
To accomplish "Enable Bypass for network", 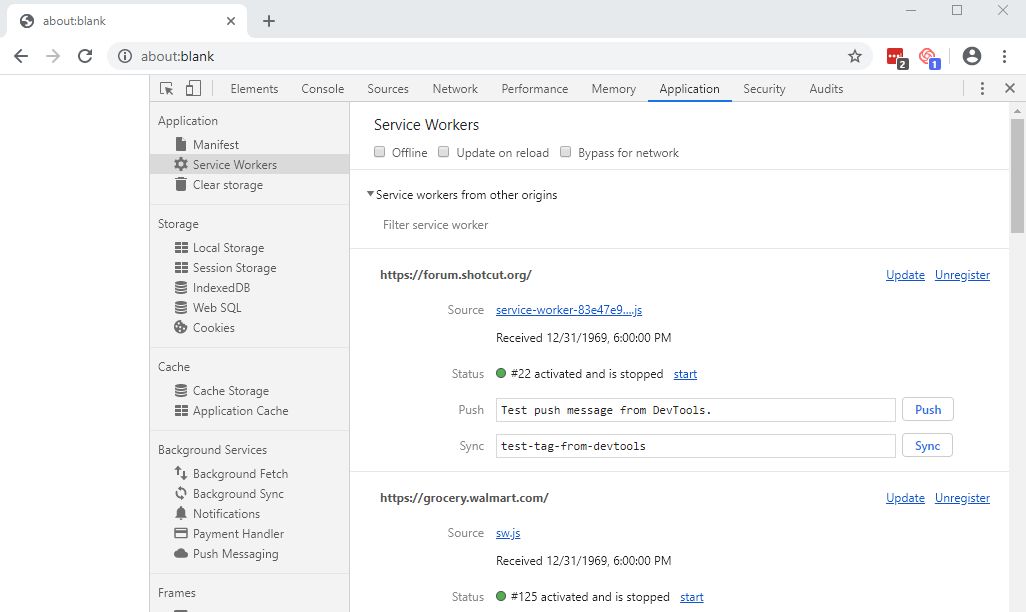I will coord(565,152).
